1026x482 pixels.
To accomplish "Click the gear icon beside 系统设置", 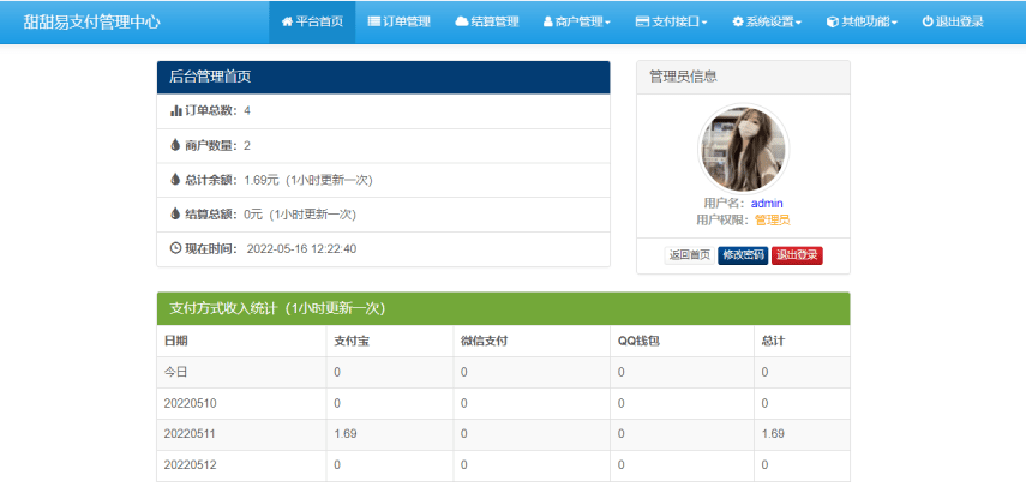I will tap(737, 22).
